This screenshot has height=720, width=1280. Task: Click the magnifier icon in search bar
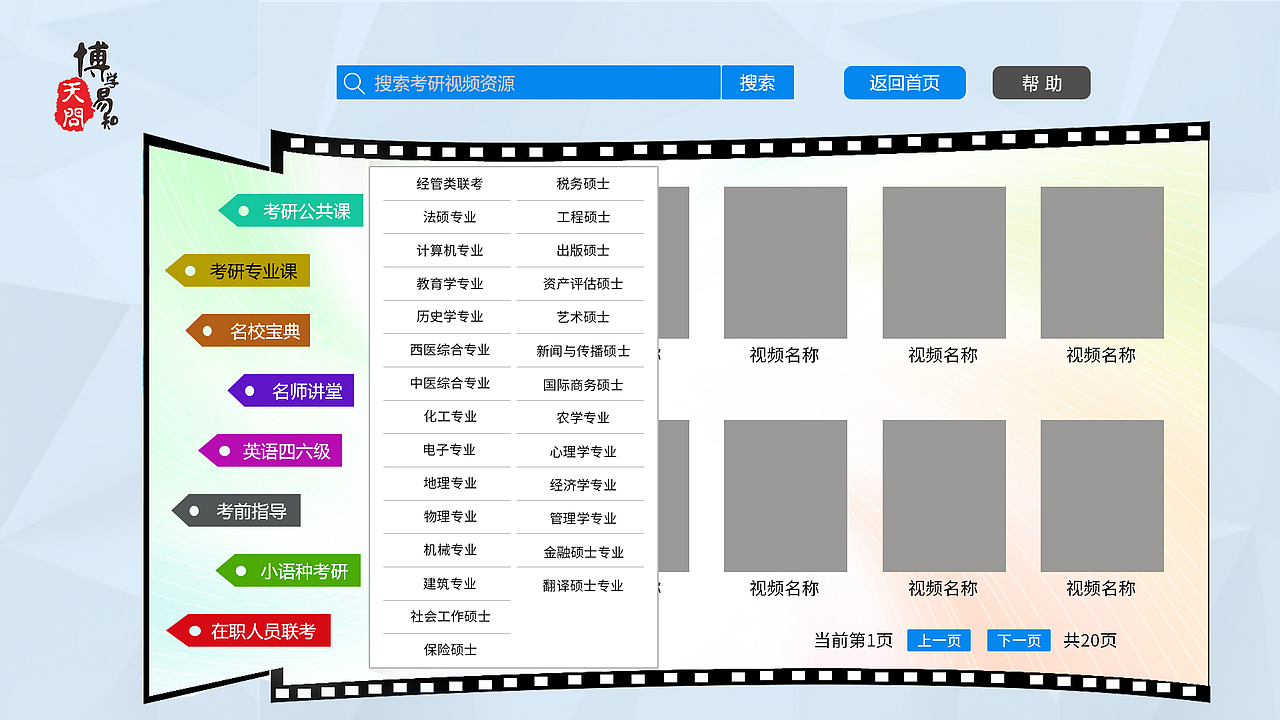click(353, 83)
